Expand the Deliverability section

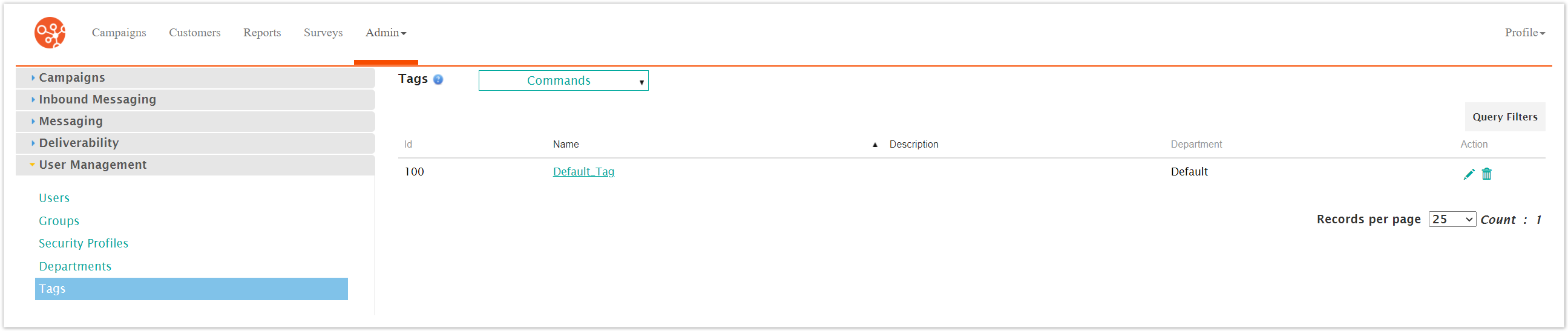pos(79,143)
